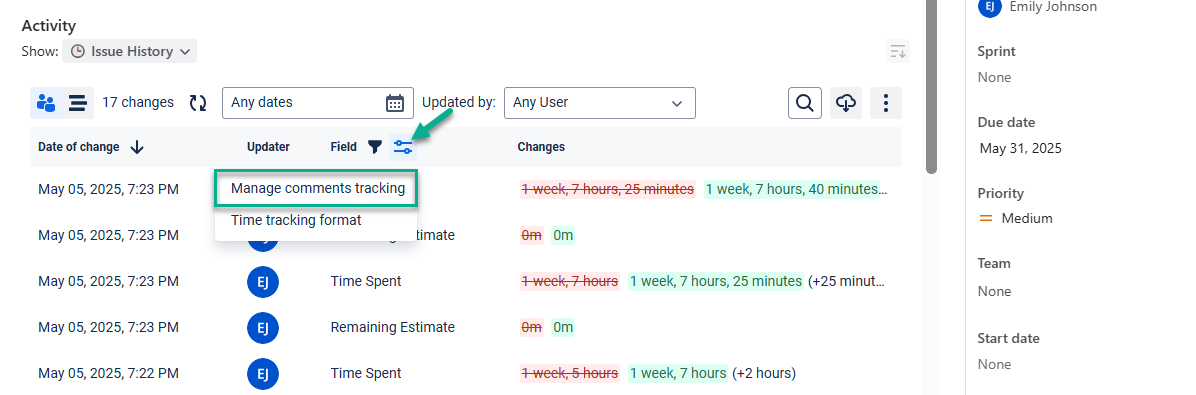Viewport: 1196px width, 395px height.
Task: Click the search magnifier icon
Action: (805, 103)
